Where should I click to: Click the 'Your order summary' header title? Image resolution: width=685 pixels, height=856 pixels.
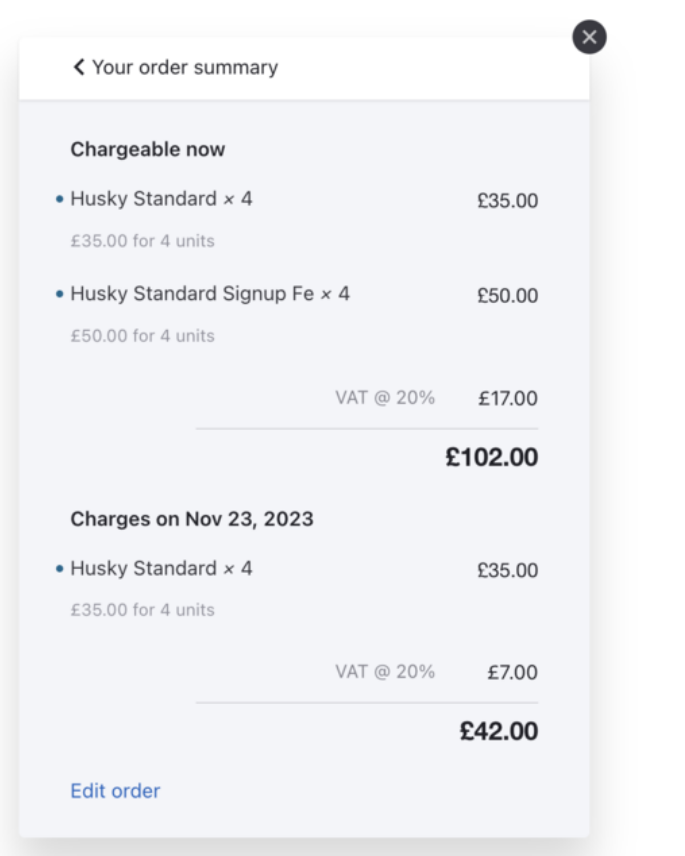point(185,68)
